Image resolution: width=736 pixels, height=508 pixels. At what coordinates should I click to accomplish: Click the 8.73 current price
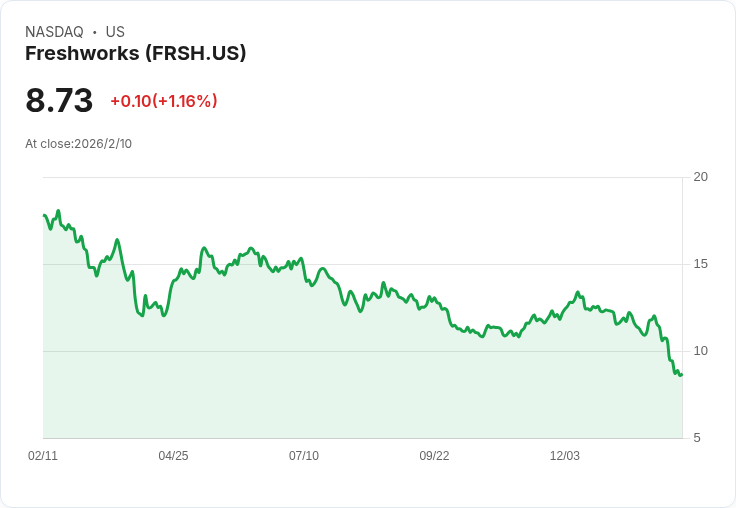coord(59,101)
